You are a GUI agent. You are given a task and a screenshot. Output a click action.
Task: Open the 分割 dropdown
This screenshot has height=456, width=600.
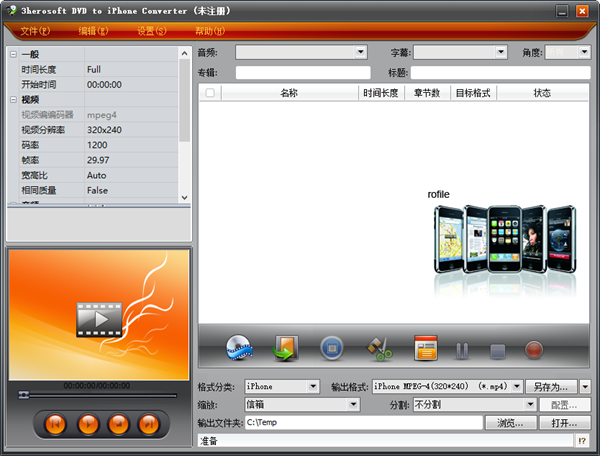(530, 404)
